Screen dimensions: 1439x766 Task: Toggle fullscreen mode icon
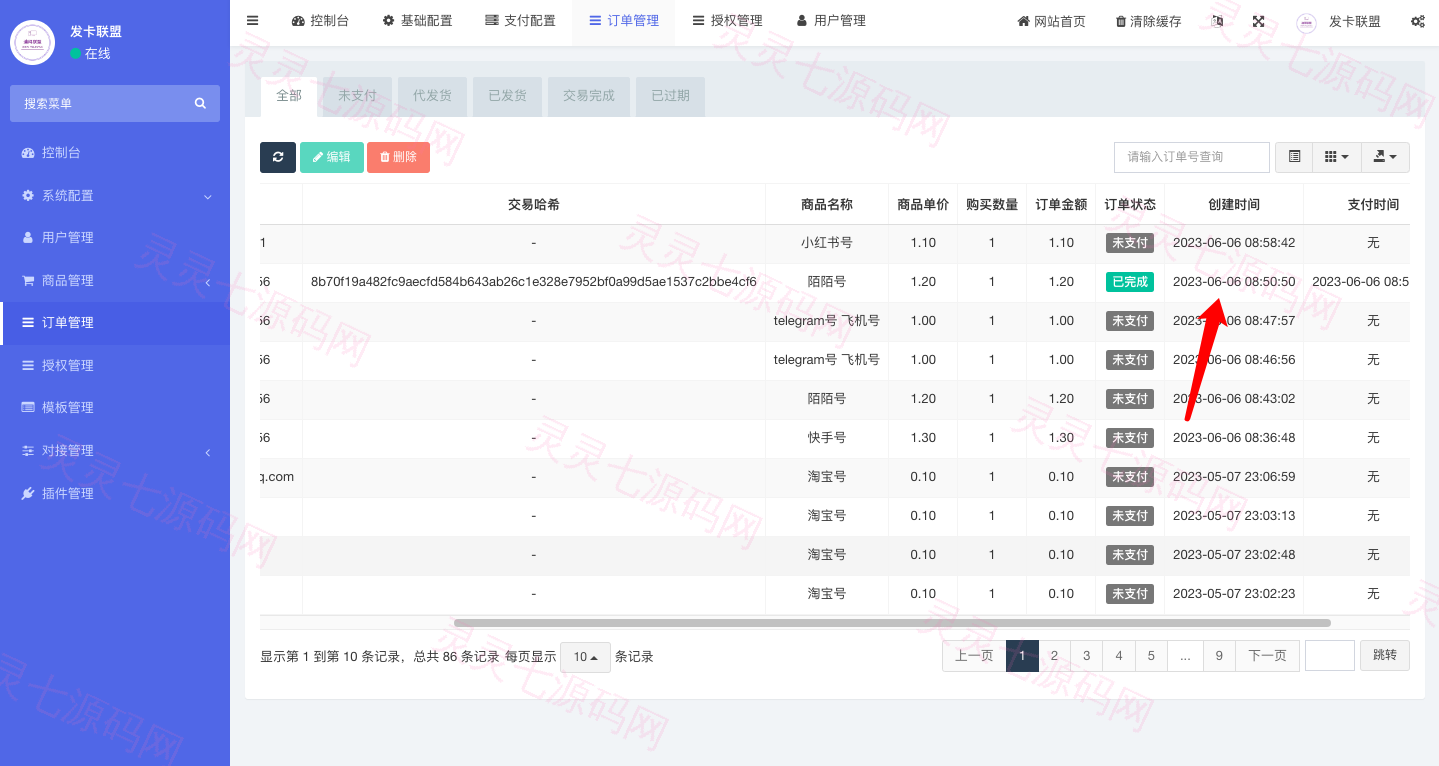pos(1258,21)
